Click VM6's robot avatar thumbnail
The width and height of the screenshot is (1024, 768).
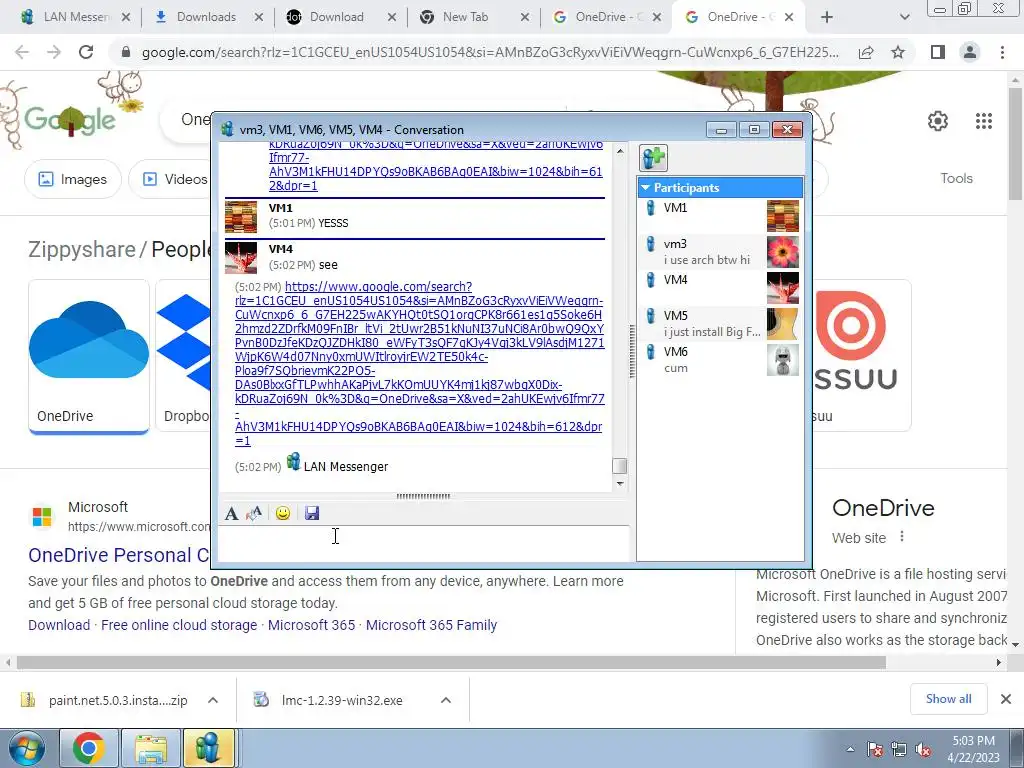tap(782, 360)
